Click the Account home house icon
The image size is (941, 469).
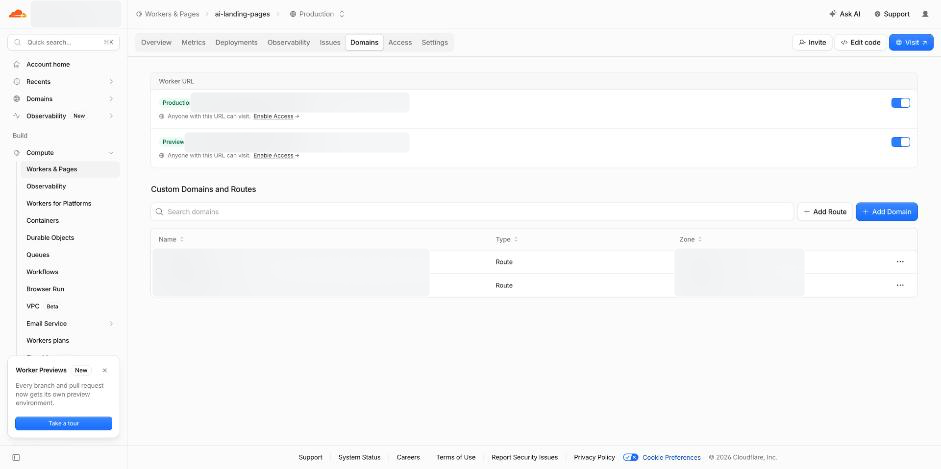[x=17, y=64]
